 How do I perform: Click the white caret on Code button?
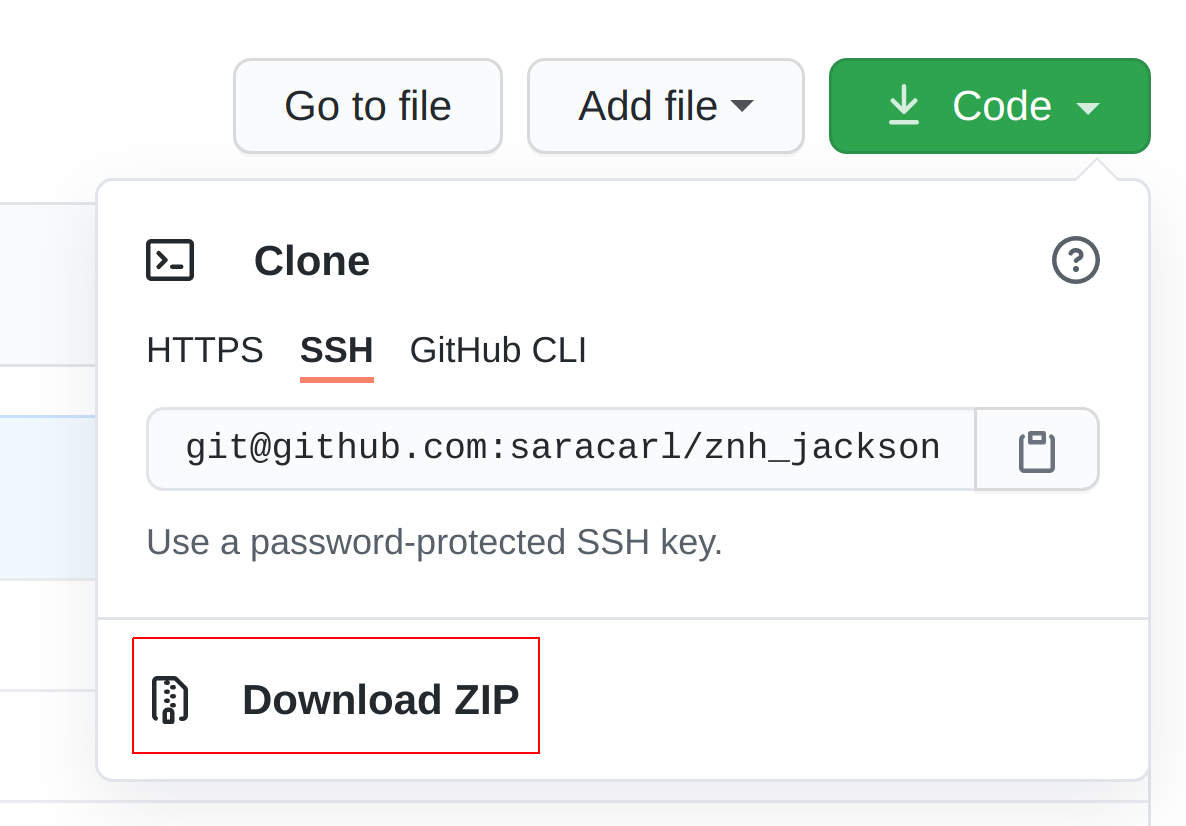[1088, 109]
